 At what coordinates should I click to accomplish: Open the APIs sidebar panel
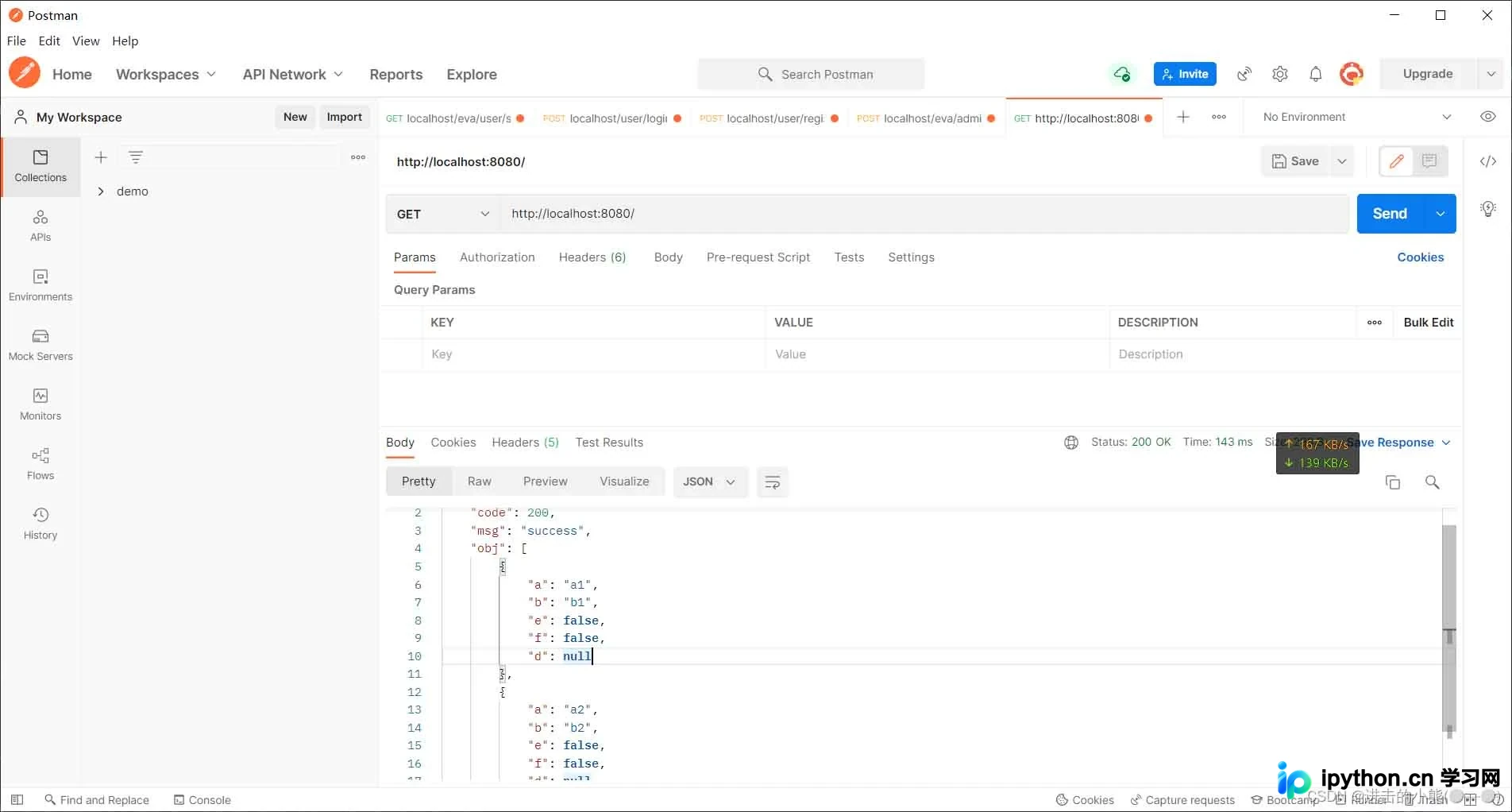pos(40,226)
